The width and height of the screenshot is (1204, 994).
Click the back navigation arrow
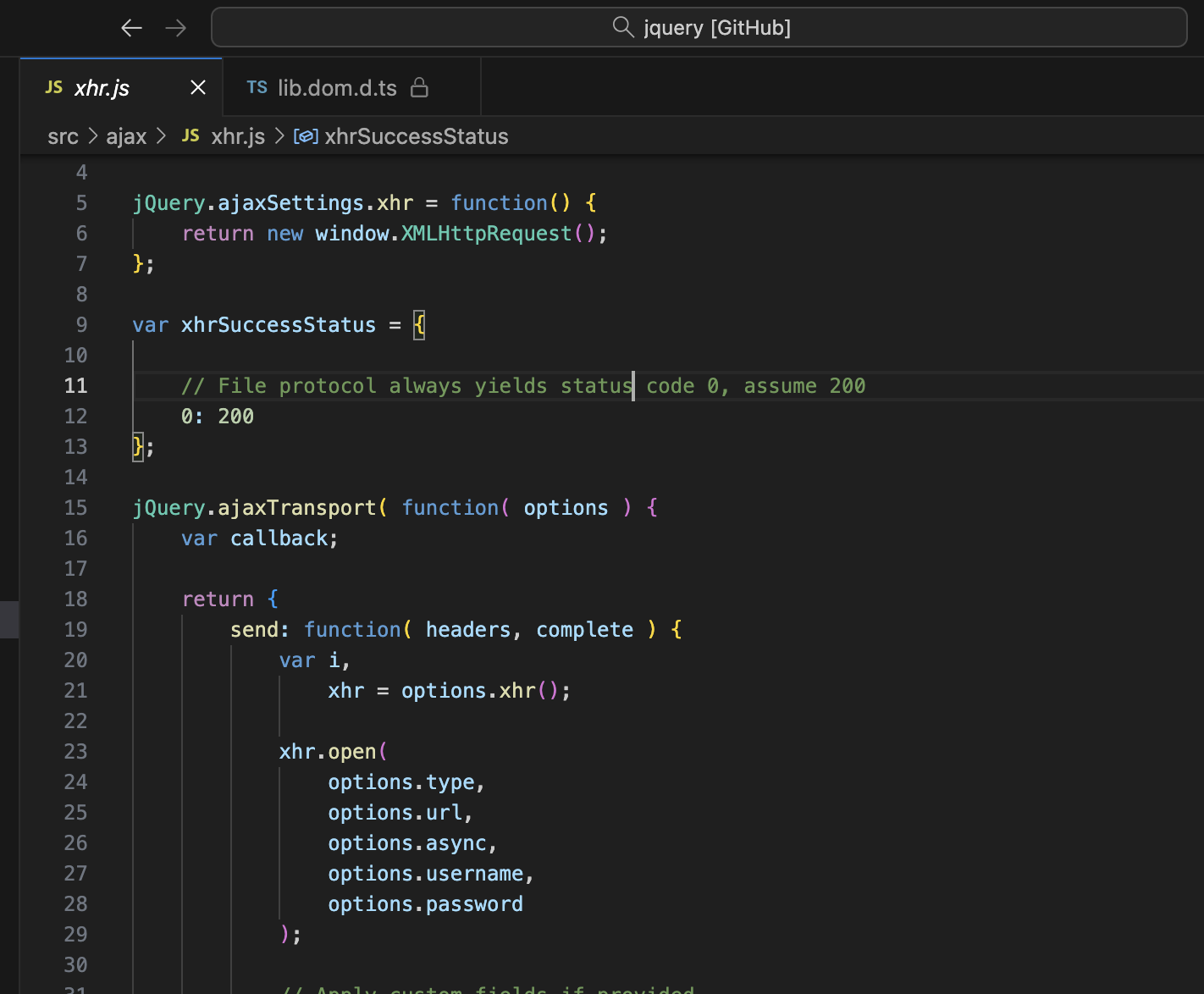click(x=131, y=27)
